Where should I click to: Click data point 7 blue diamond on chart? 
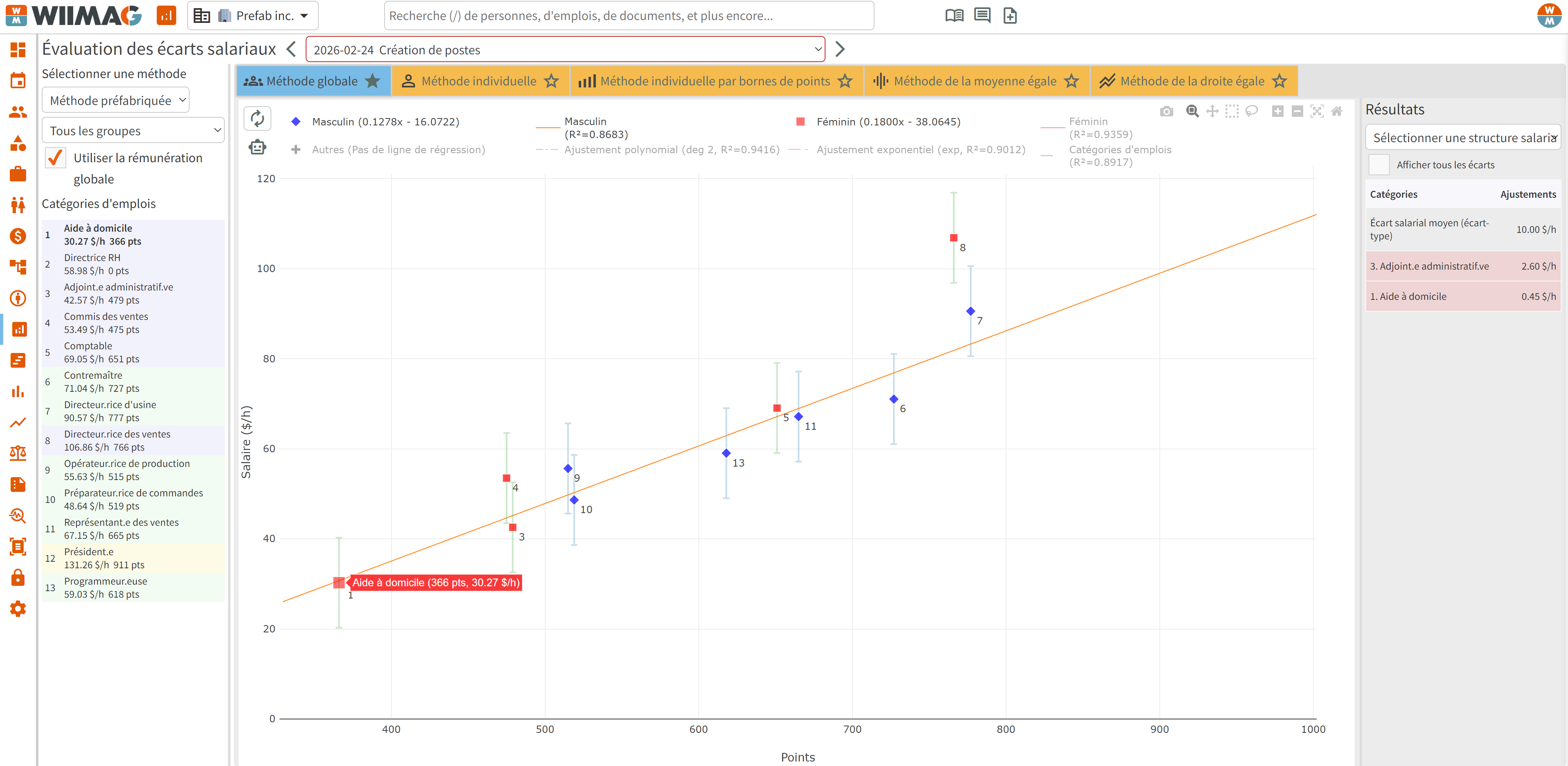click(x=970, y=311)
